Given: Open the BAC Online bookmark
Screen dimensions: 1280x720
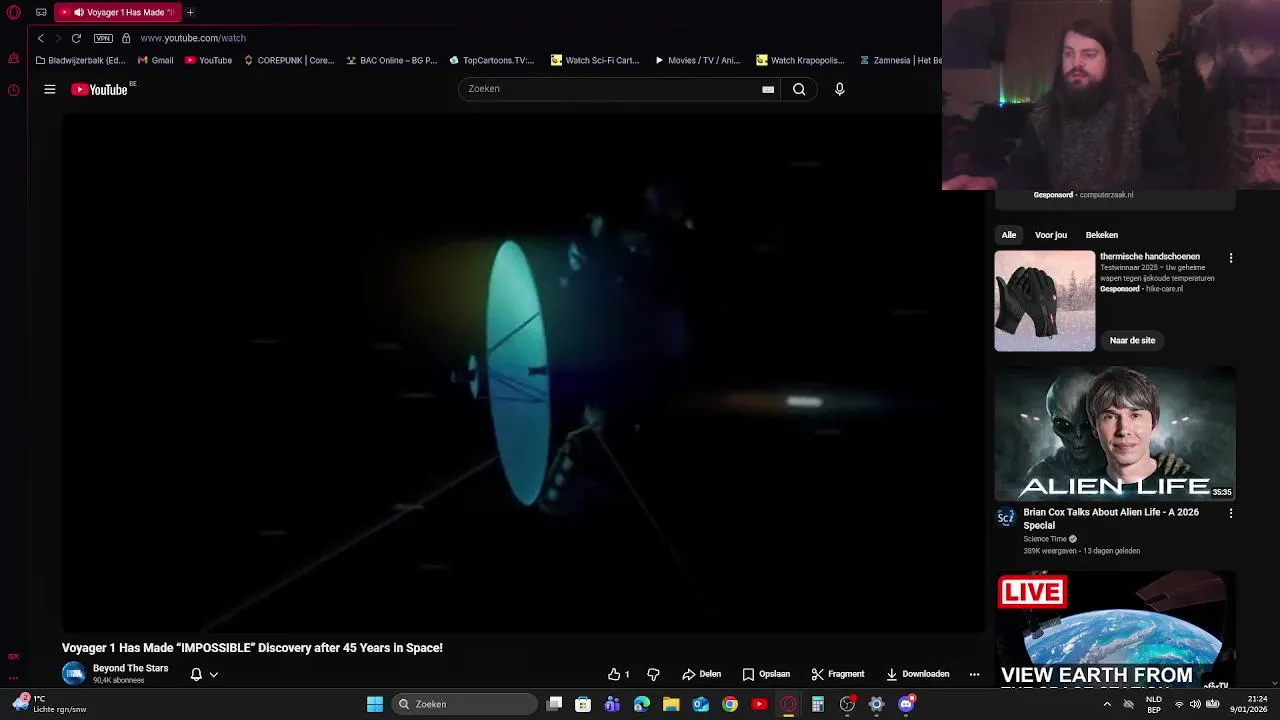Looking at the screenshot, I should [x=392, y=60].
